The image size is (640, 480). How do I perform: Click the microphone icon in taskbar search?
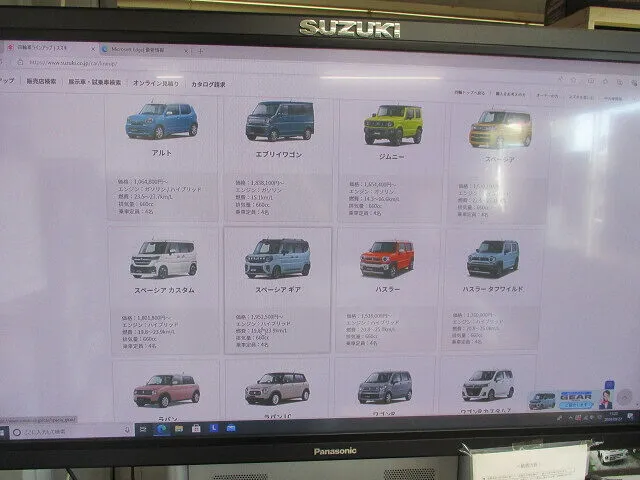click(x=127, y=430)
